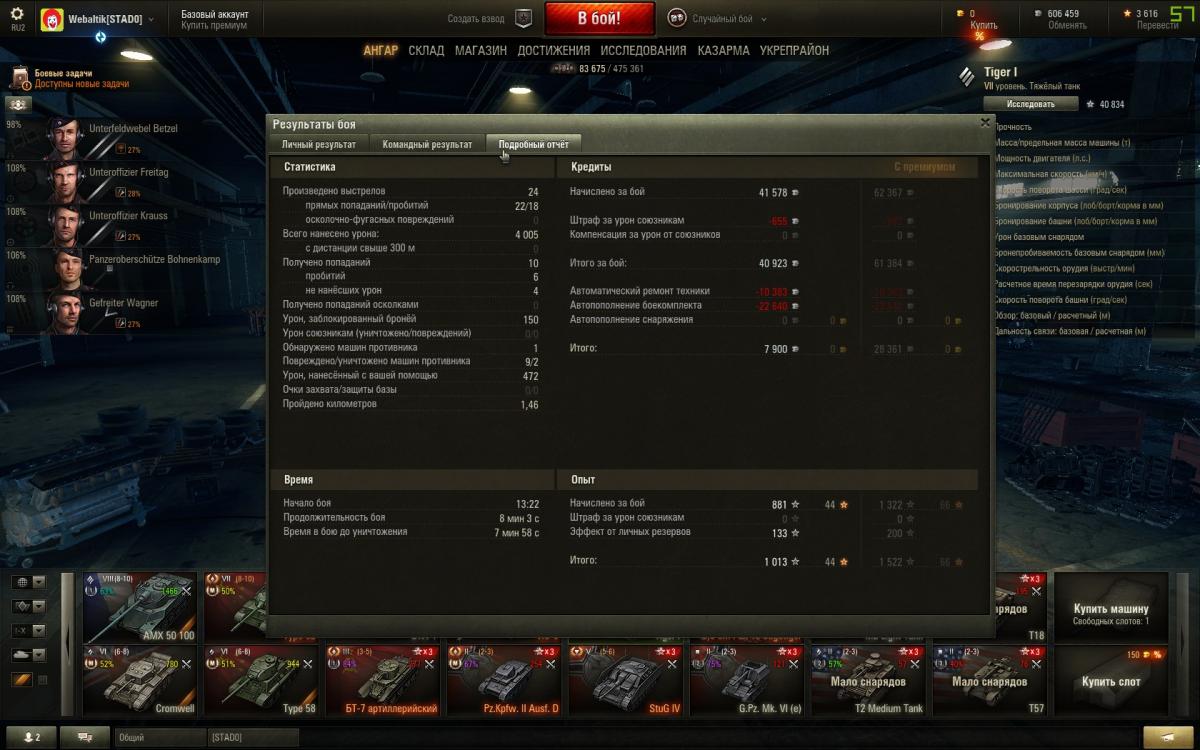Open the chat channels icon button
The height and width of the screenshot is (750, 1200).
coord(85,737)
